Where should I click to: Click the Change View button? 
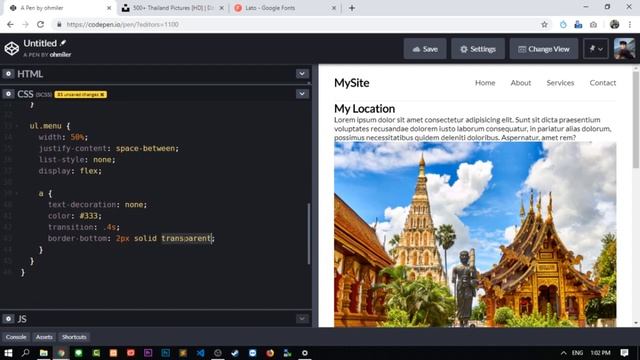[x=544, y=49]
